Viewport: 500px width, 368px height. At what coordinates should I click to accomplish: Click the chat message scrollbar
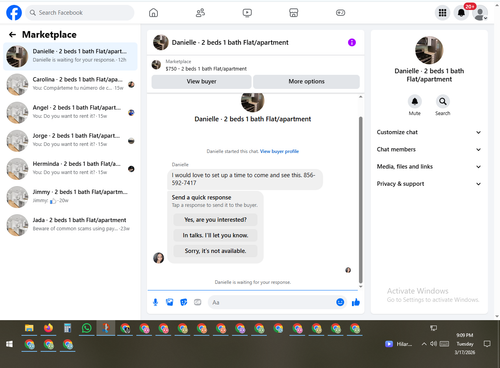(x=360, y=200)
